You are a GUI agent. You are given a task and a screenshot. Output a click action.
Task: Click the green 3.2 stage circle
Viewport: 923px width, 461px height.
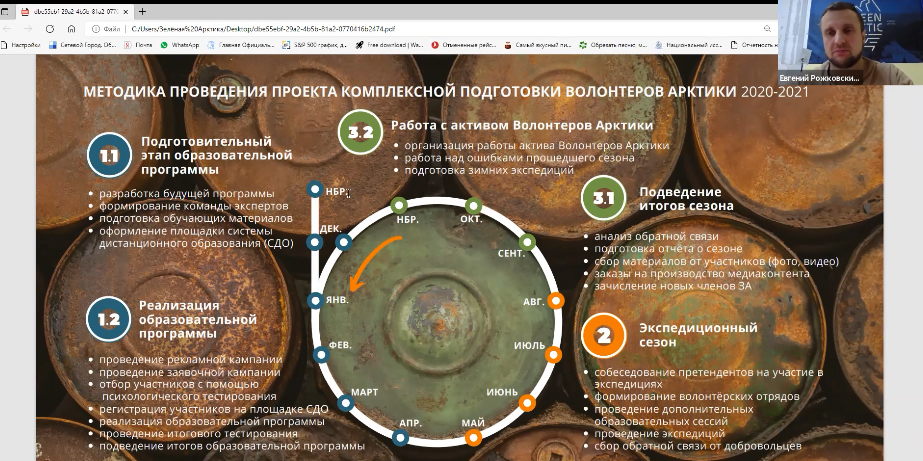[x=360, y=132]
